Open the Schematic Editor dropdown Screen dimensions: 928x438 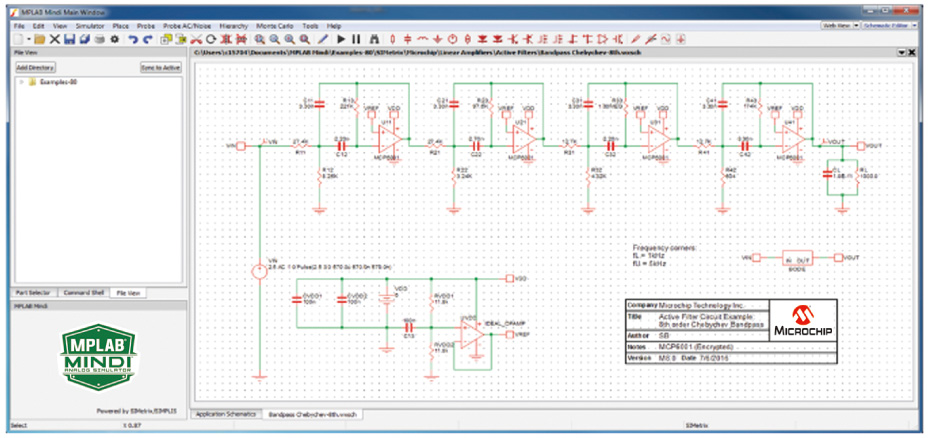pyautogui.click(x=890, y=24)
